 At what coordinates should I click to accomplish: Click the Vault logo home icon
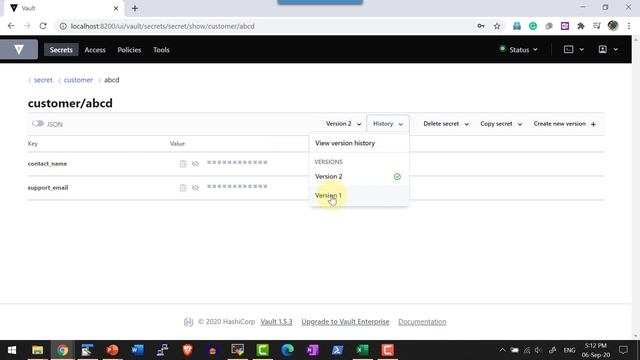click(x=19, y=49)
